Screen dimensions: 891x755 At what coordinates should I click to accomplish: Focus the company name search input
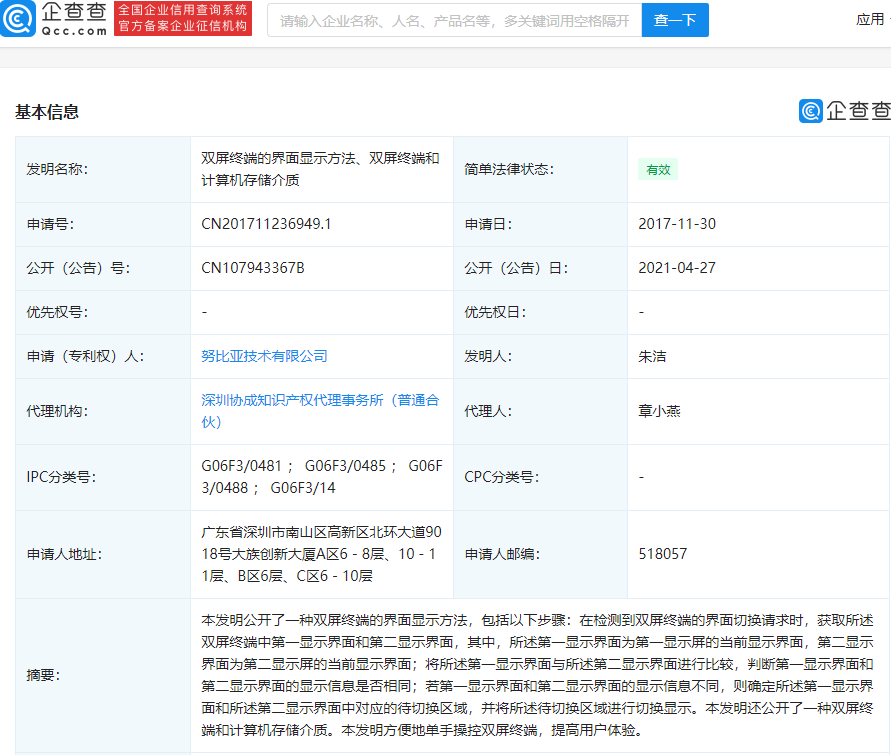pos(455,20)
